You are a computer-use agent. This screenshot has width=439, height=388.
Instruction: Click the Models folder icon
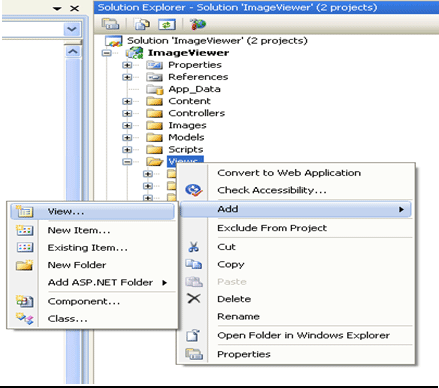[154, 137]
